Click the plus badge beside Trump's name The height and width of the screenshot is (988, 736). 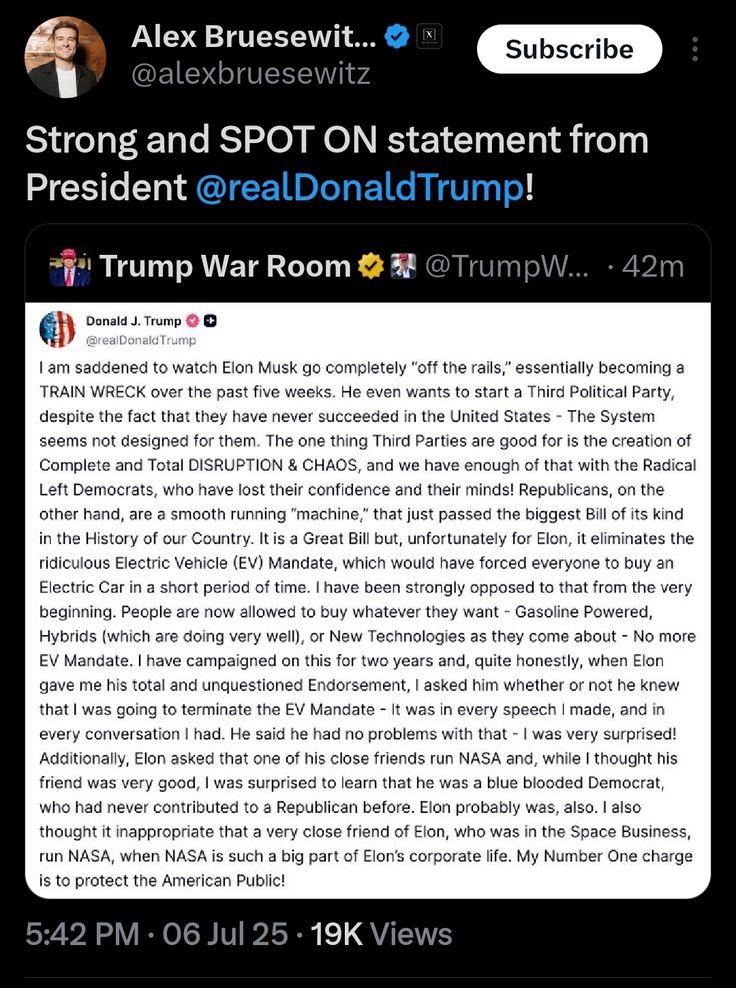(x=211, y=321)
